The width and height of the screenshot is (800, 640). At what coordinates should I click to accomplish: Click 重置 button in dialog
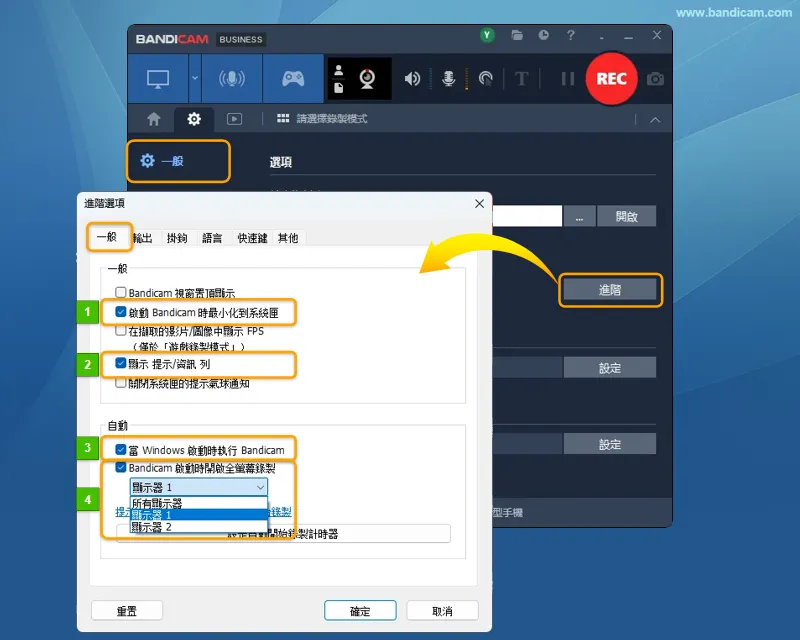(127, 611)
